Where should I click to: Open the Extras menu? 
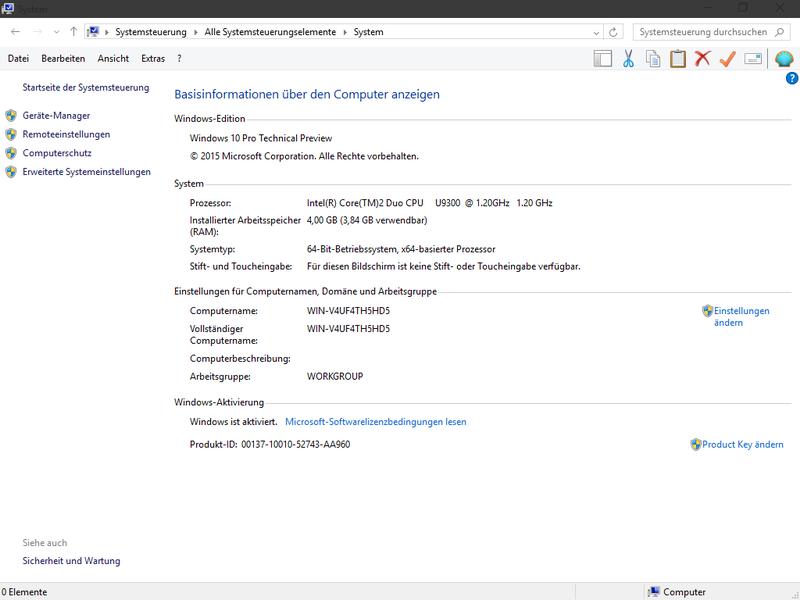coord(153,59)
